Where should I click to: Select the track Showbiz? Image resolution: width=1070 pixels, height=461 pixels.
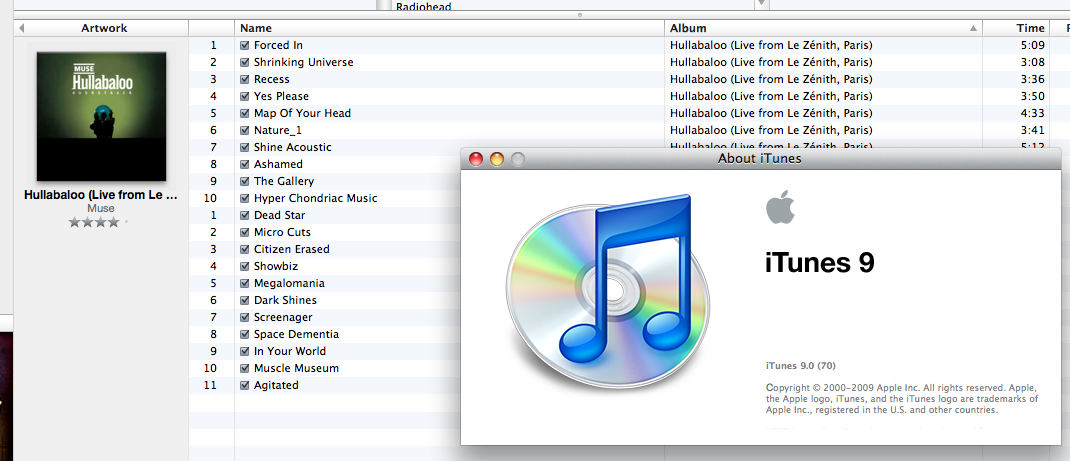point(276,266)
